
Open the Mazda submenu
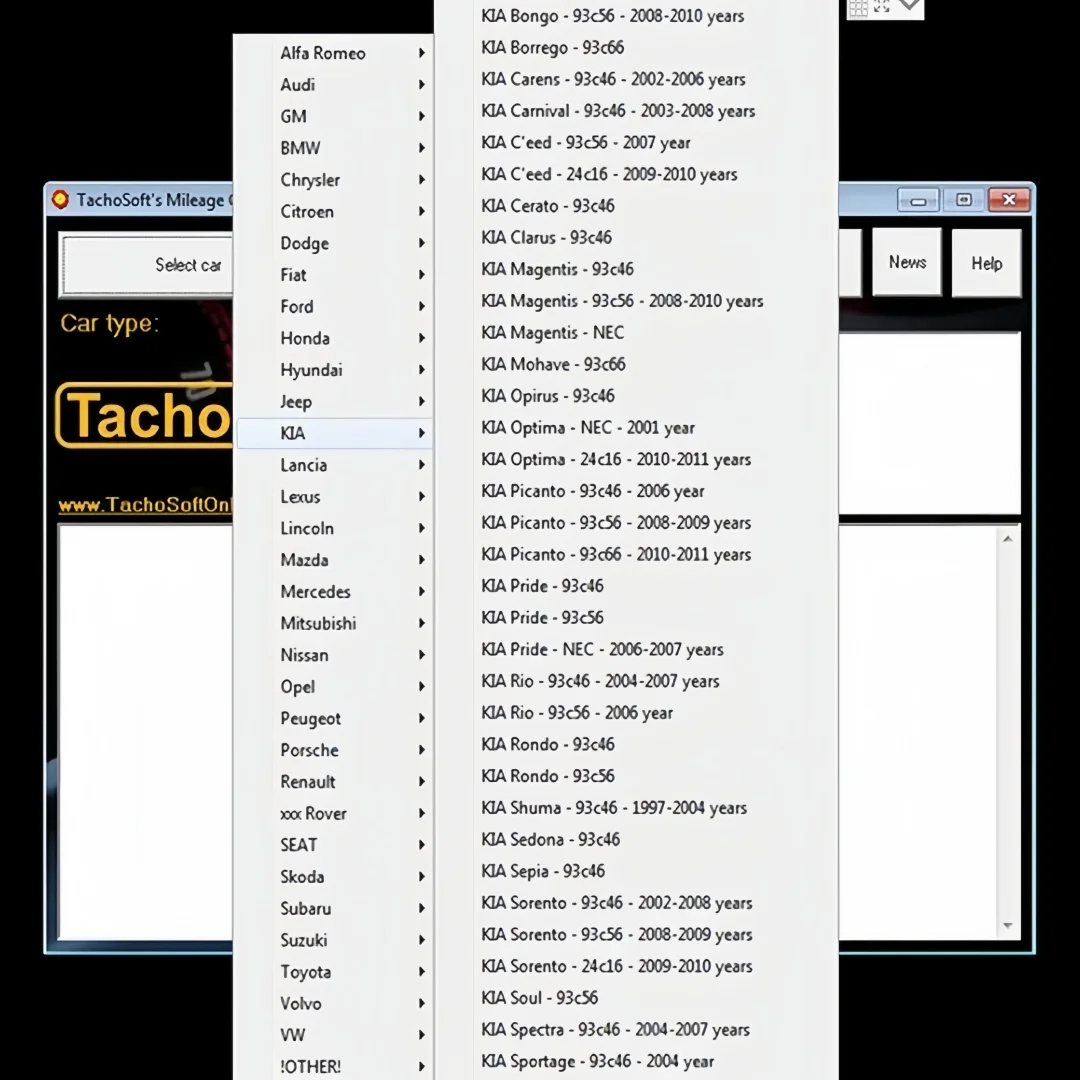334,560
